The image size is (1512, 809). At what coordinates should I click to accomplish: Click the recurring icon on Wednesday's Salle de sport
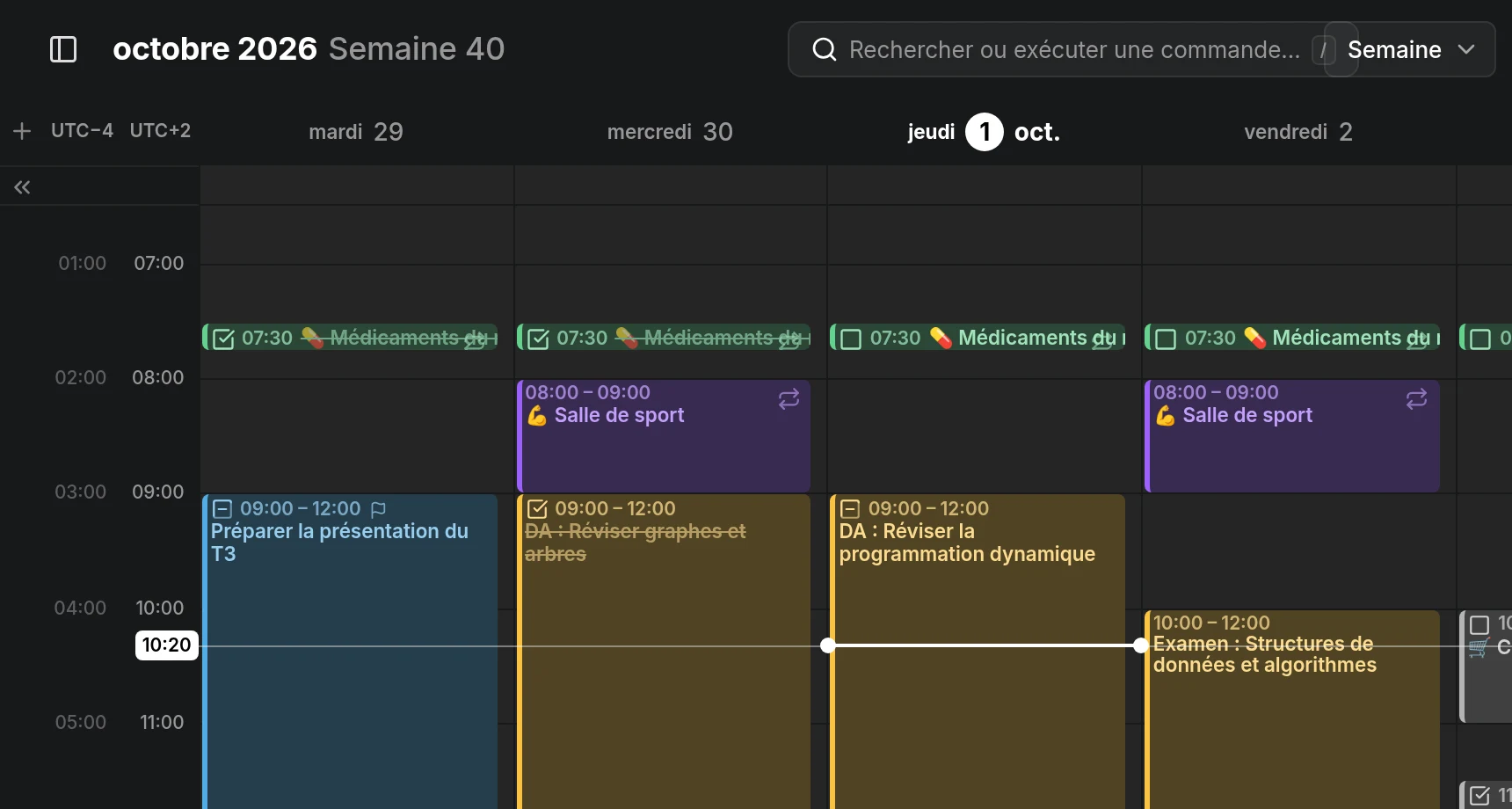tap(789, 399)
